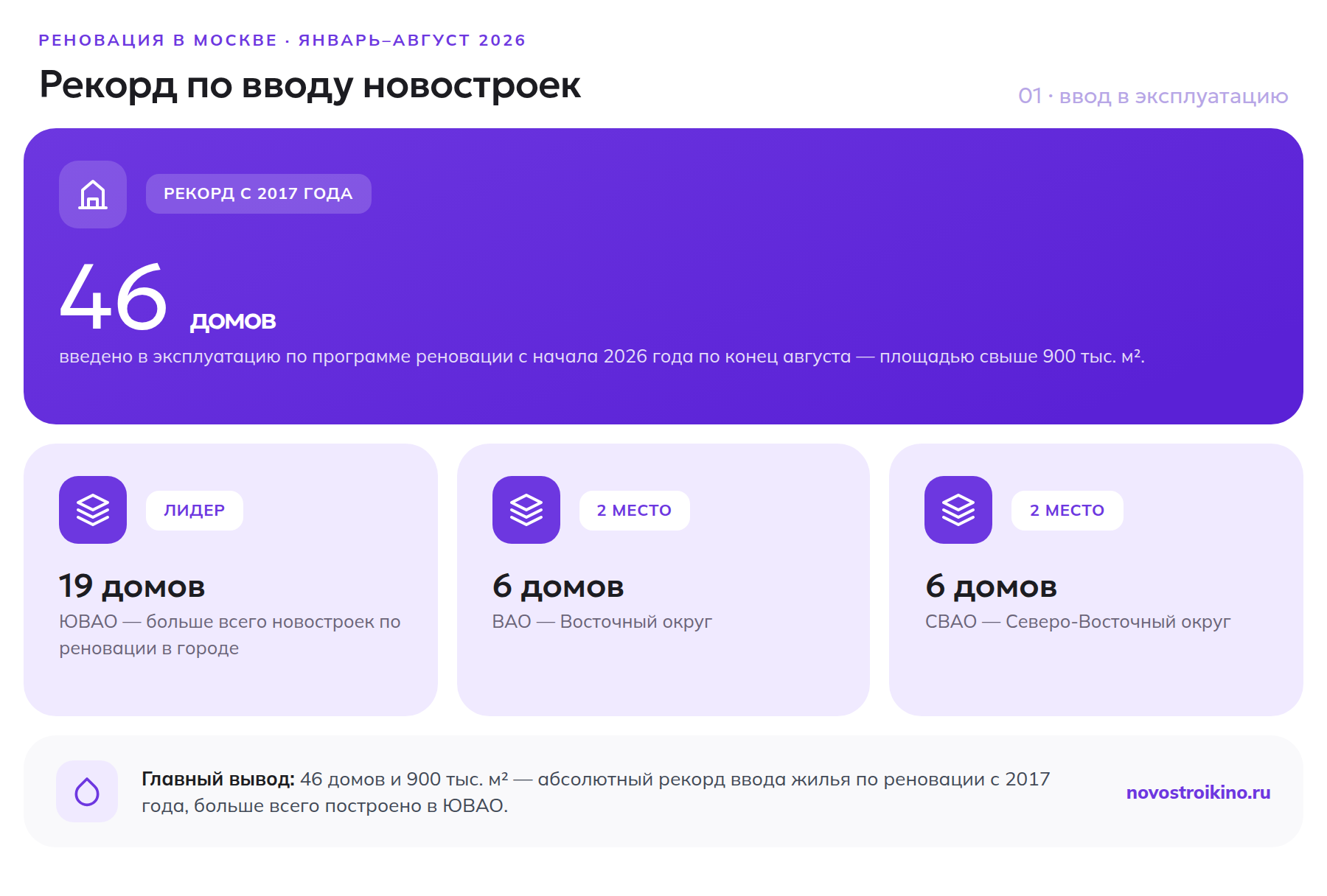Click the label 01 · ввод в эксплуатацию
This screenshot has width=1327, height=896.
coord(1153,97)
